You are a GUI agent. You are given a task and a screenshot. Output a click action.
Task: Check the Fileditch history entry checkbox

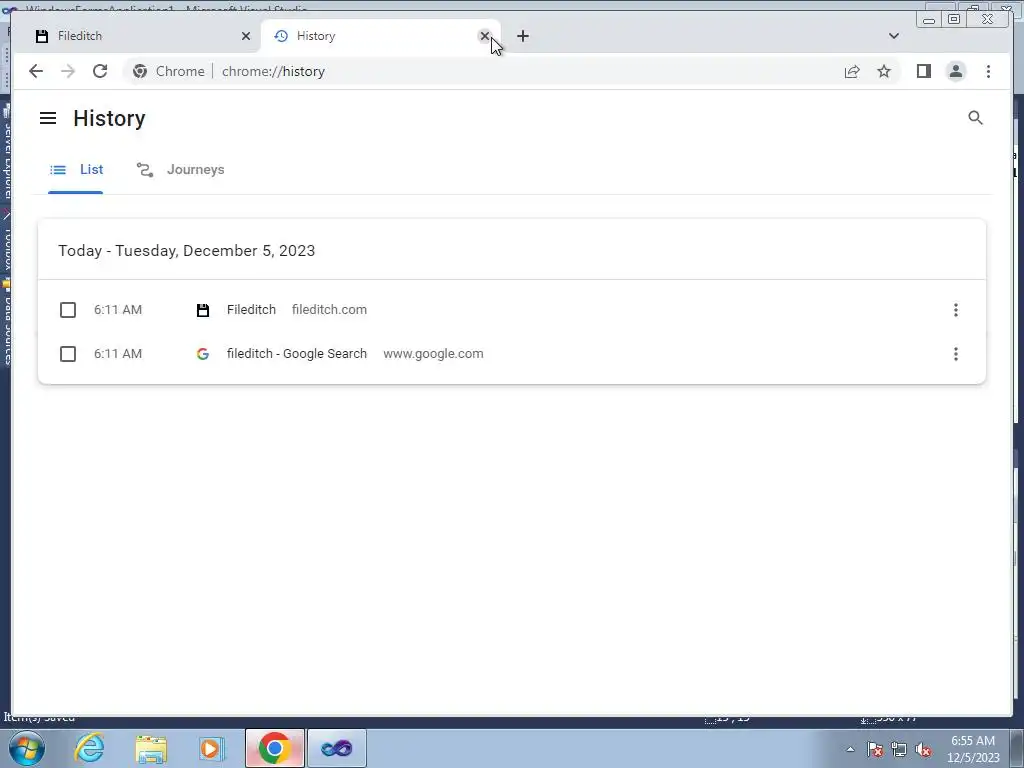[68, 310]
